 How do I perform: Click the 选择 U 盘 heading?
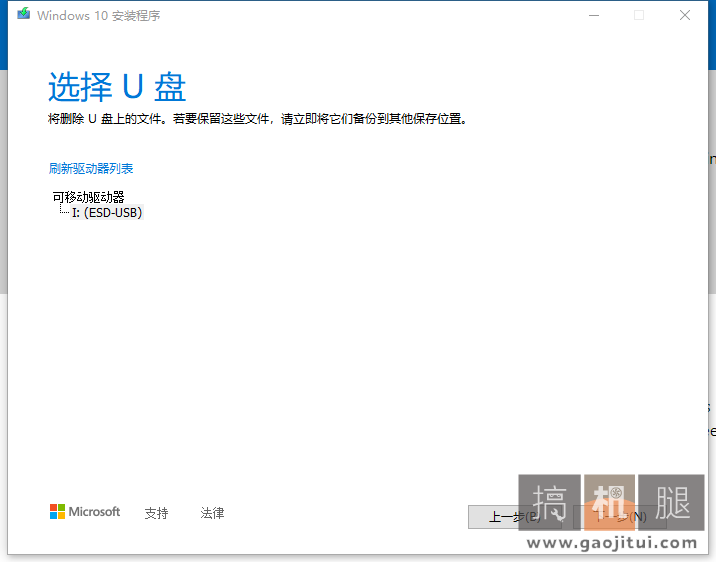click(117, 87)
